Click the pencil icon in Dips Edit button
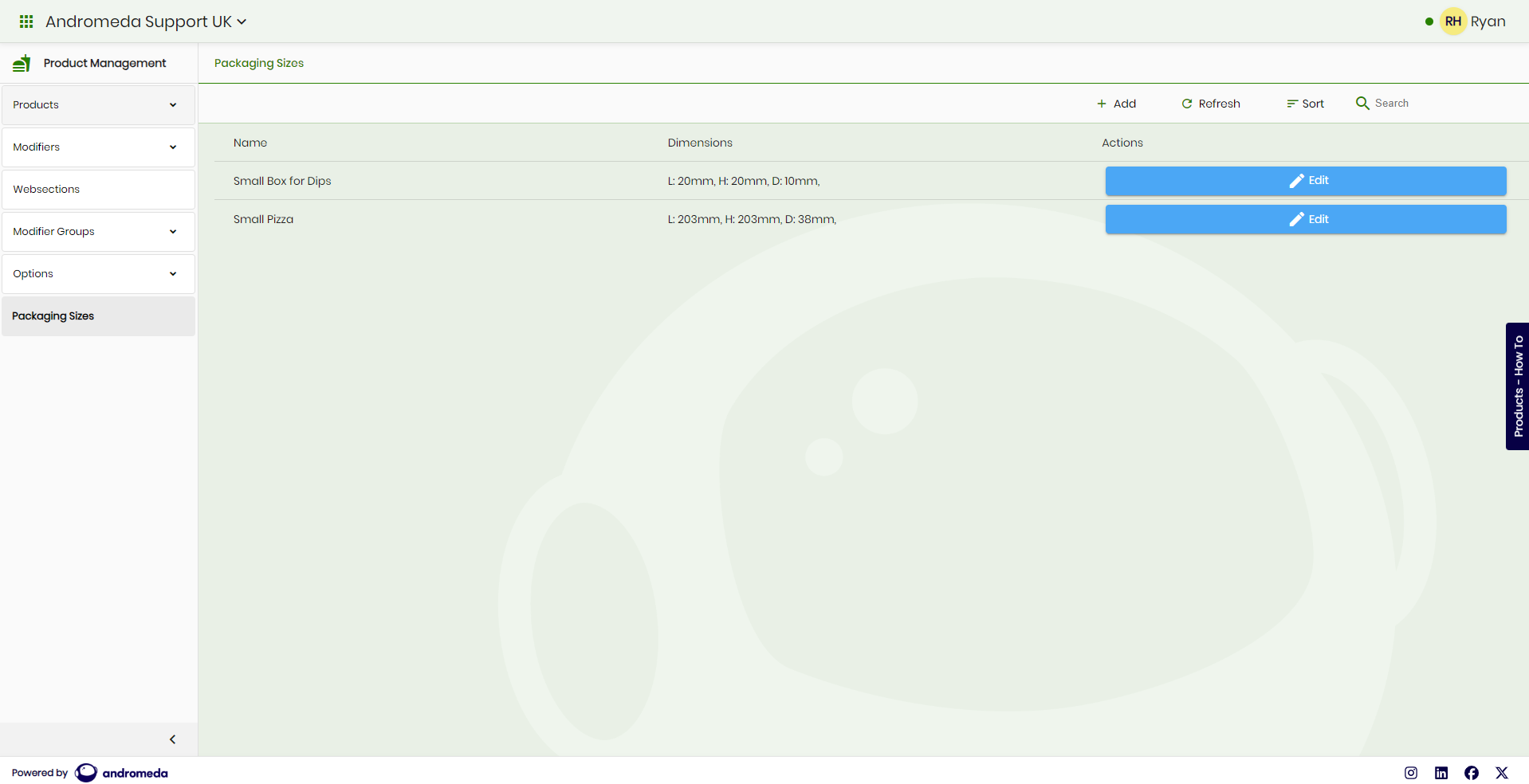The image size is (1529, 784). tap(1297, 181)
